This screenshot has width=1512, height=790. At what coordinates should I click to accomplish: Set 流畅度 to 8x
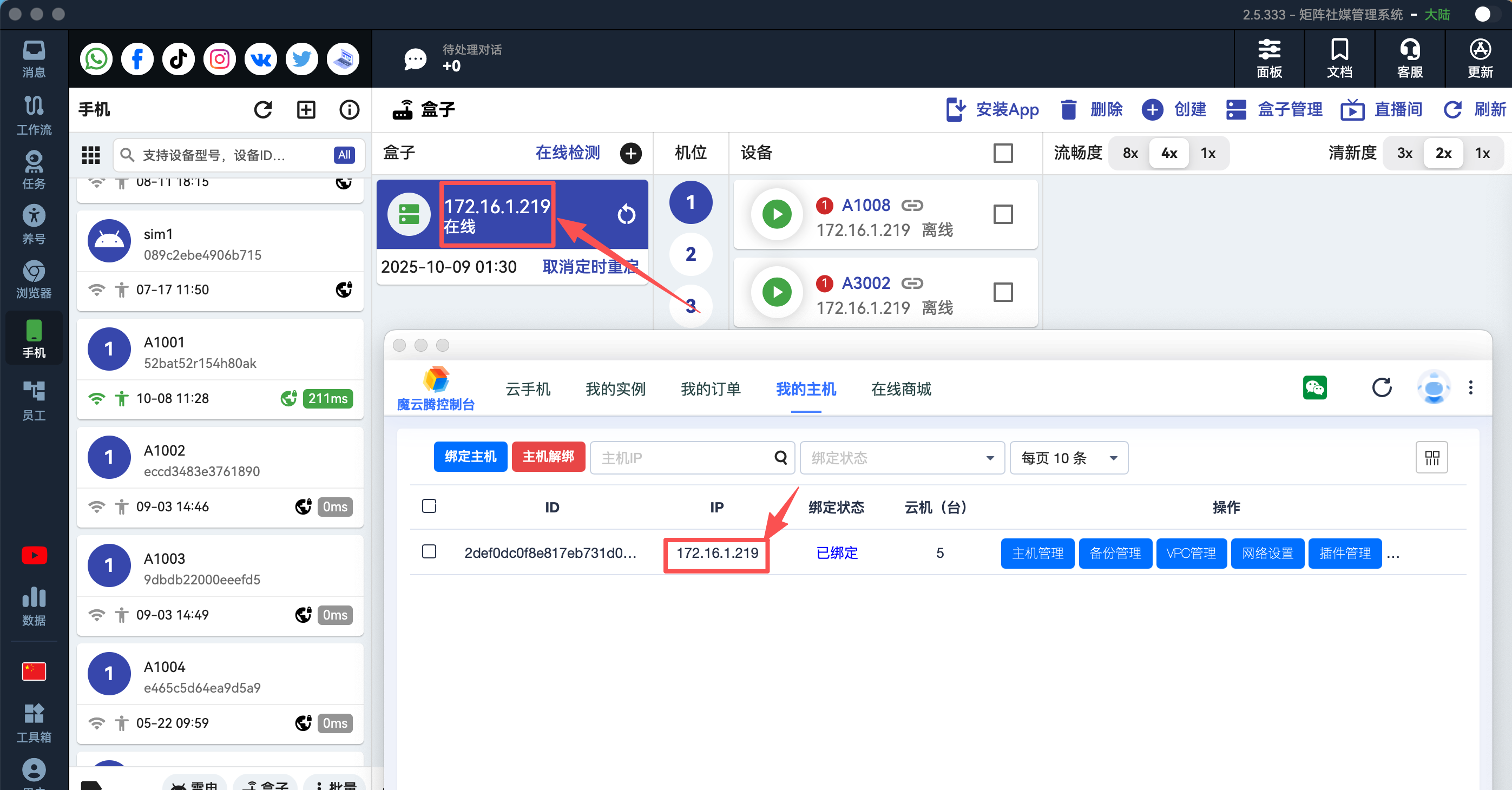click(1130, 153)
